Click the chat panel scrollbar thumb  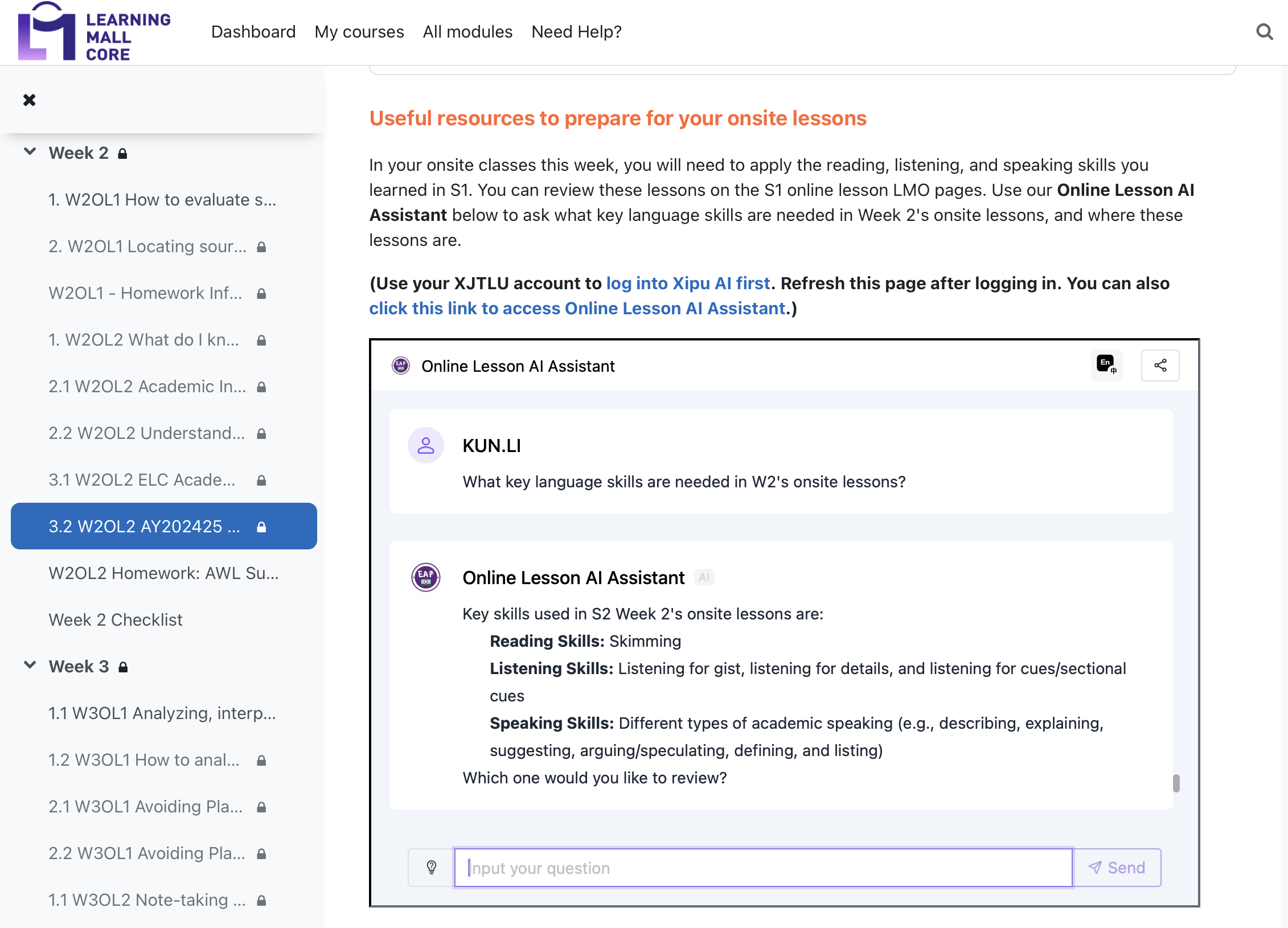(x=1176, y=783)
